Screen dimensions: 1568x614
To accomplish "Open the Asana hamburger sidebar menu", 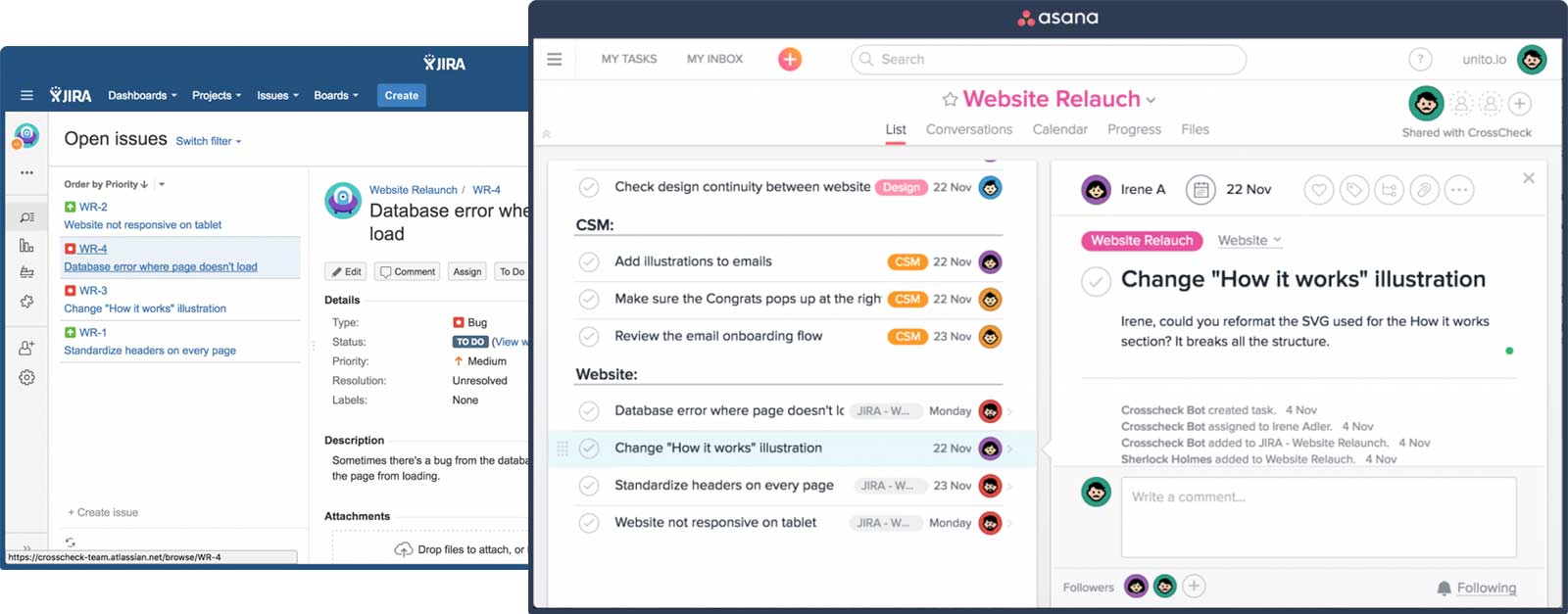I will [x=554, y=59].
